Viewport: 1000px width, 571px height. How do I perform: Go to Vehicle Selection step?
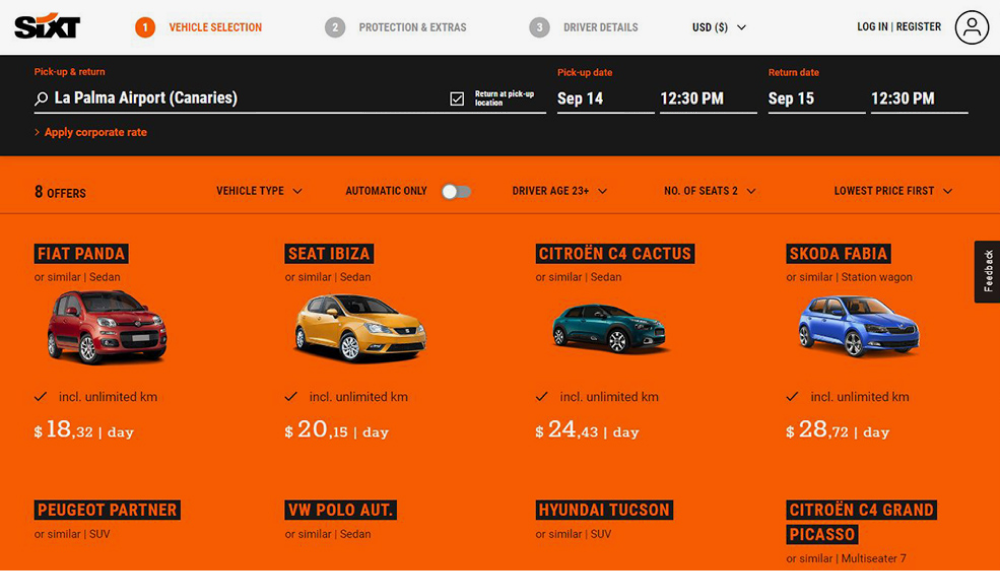[x=215, y=27]
